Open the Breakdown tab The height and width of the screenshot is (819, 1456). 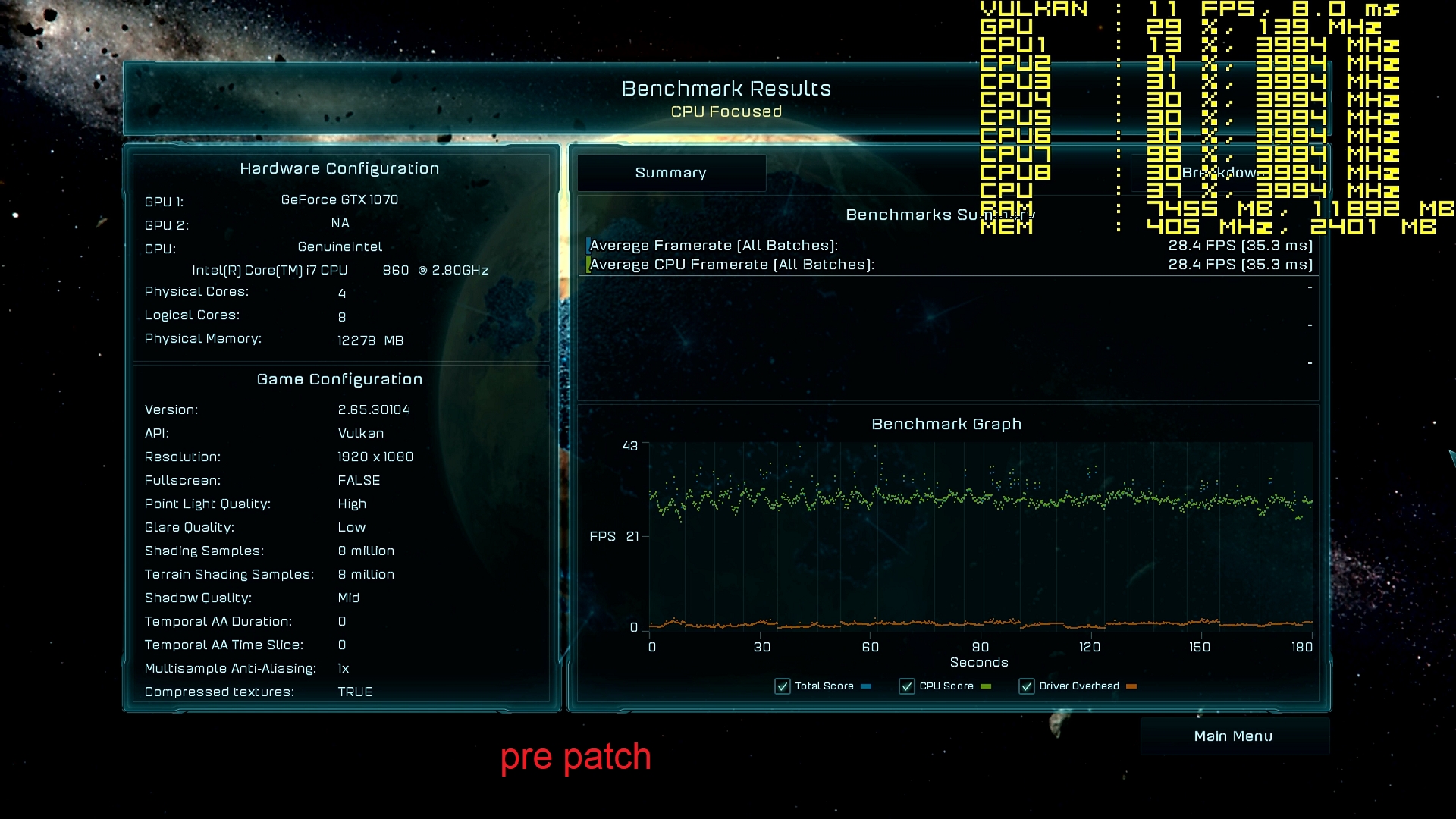click(x=1221, y=173)
